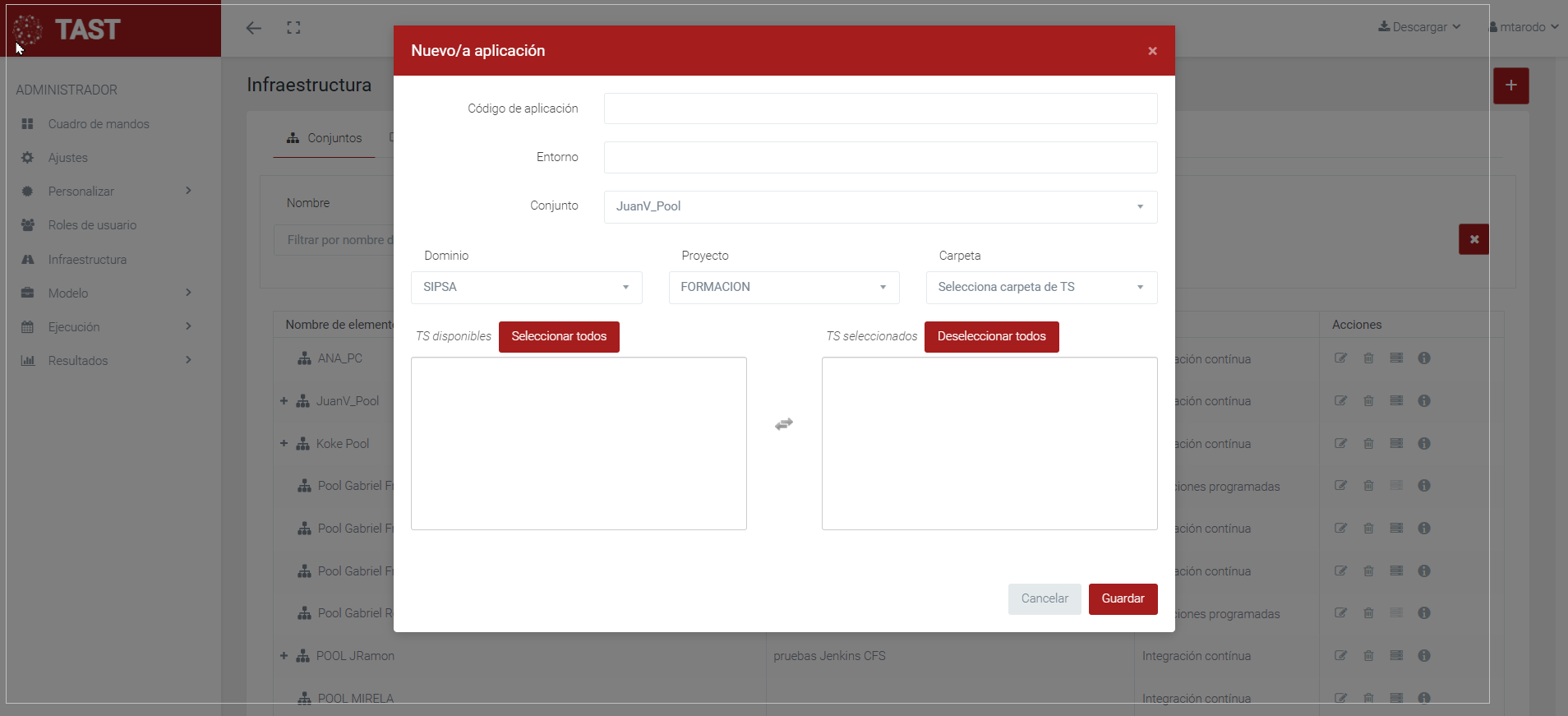Image resolution: width=1568 pixels, height=716 pixels.
Task: Close the Nuevo/a aplicación dialog
Action: (1152, 51)
